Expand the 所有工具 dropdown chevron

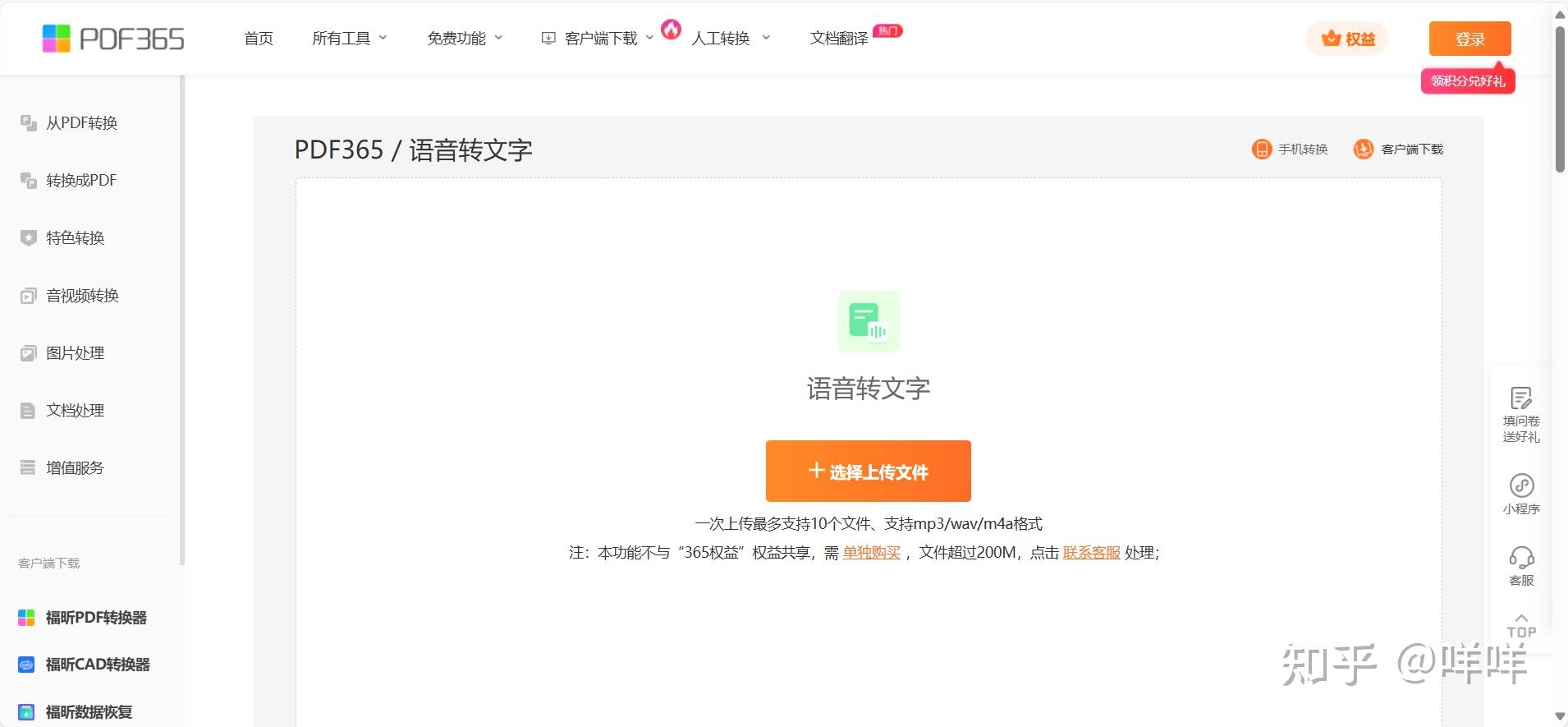click(x=383, y=38)
